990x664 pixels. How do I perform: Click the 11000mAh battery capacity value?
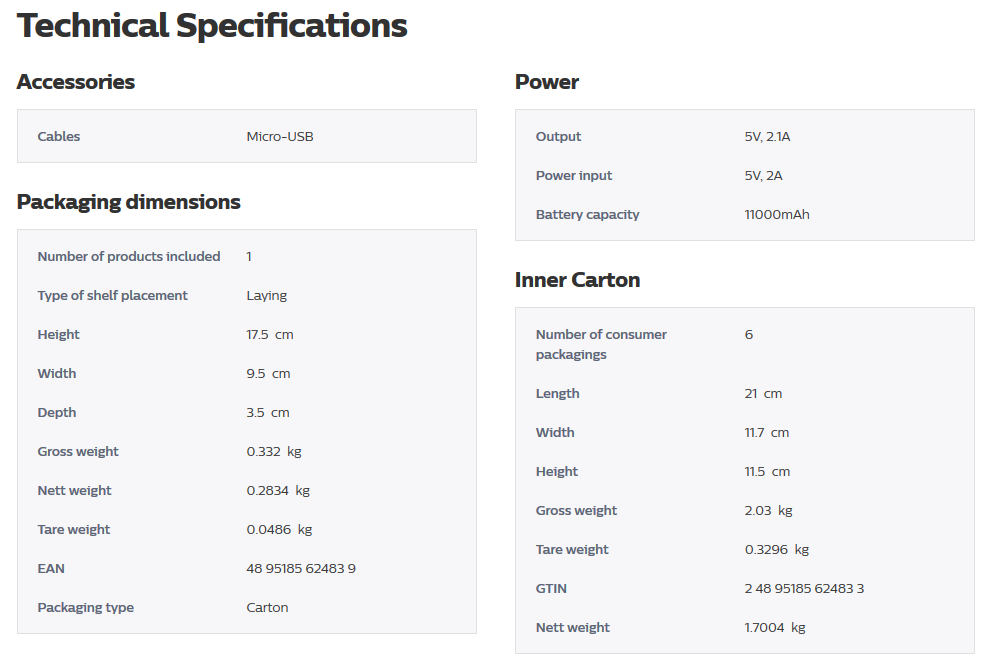(x=777, y=215)
